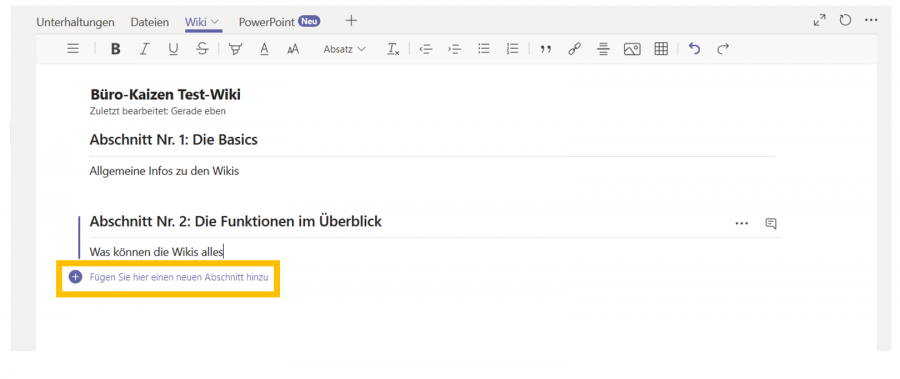Reload the wiki tab
This screenshot has width=900, height=379.
845,21
